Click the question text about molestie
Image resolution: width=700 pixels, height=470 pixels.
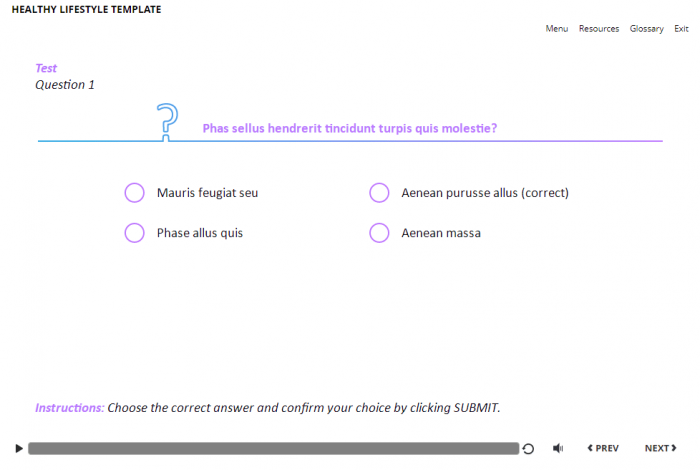coord(350,128)
